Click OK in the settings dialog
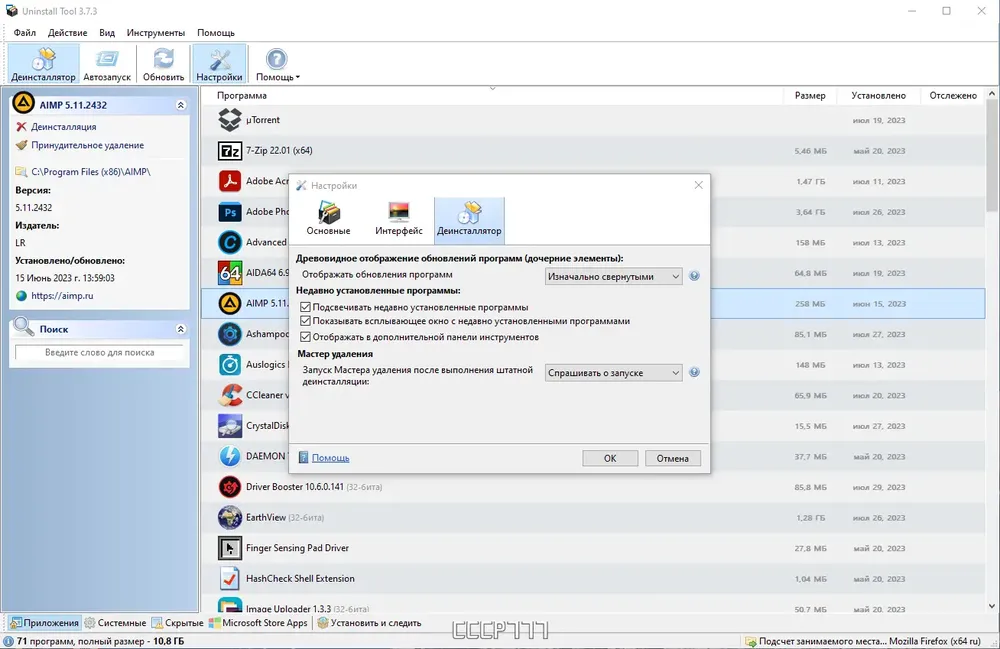This screenshot has width=1000, height=649. click(x=610, y=458)
